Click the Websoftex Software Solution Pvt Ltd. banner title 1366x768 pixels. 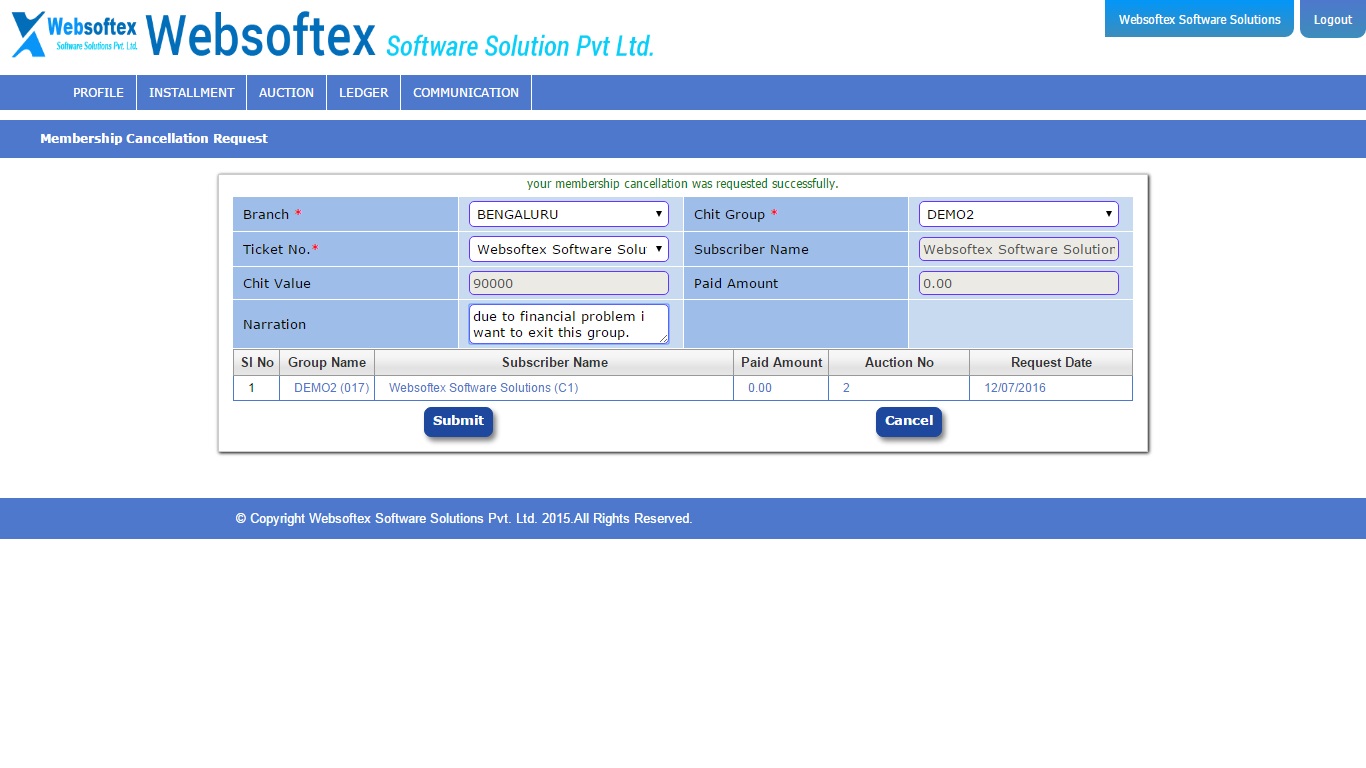pyautogui.click(x=400, y=34)
